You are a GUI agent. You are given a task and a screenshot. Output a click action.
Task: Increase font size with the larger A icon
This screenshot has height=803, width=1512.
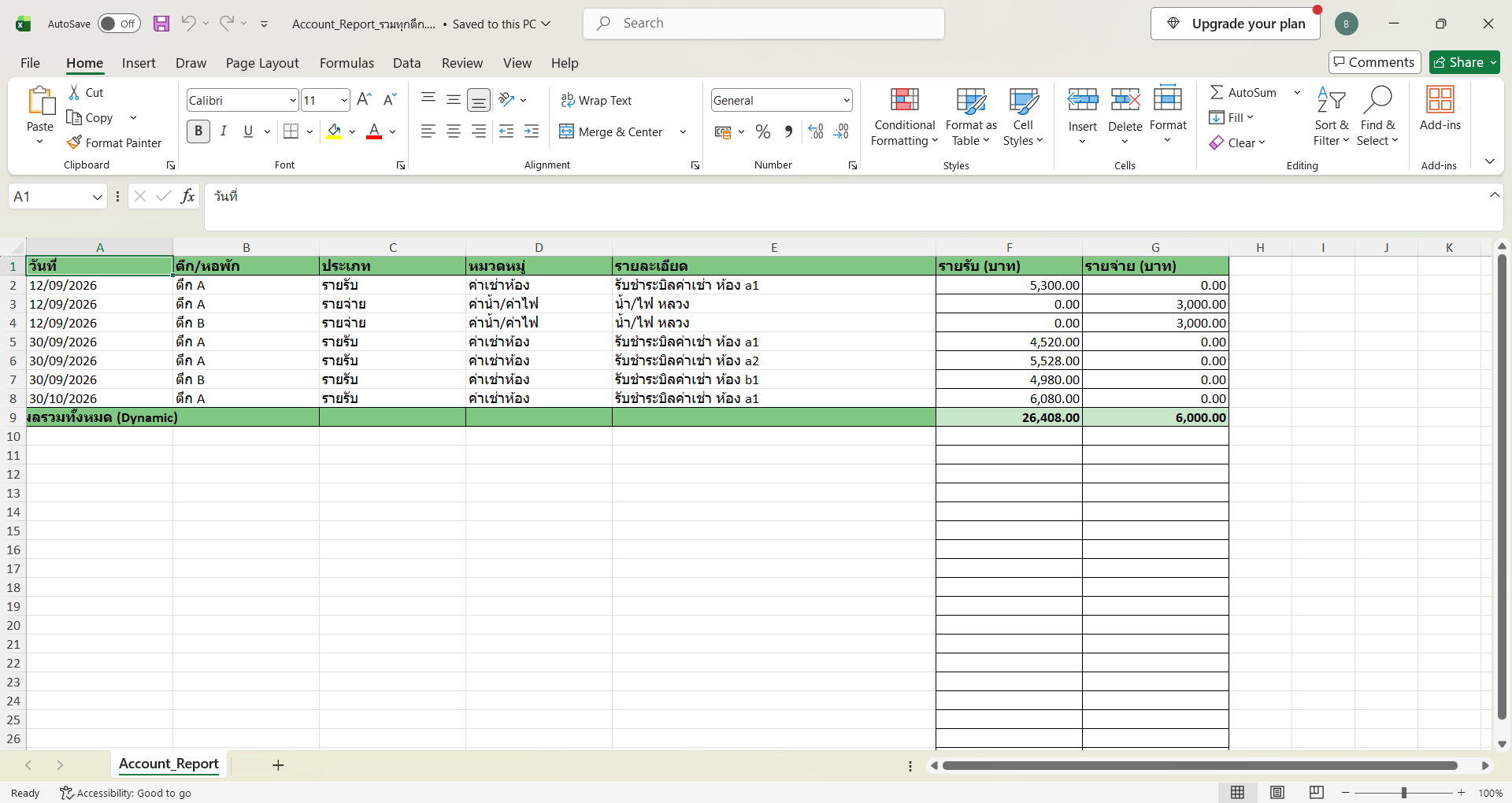pyautogui.click(x=364, y=99)
